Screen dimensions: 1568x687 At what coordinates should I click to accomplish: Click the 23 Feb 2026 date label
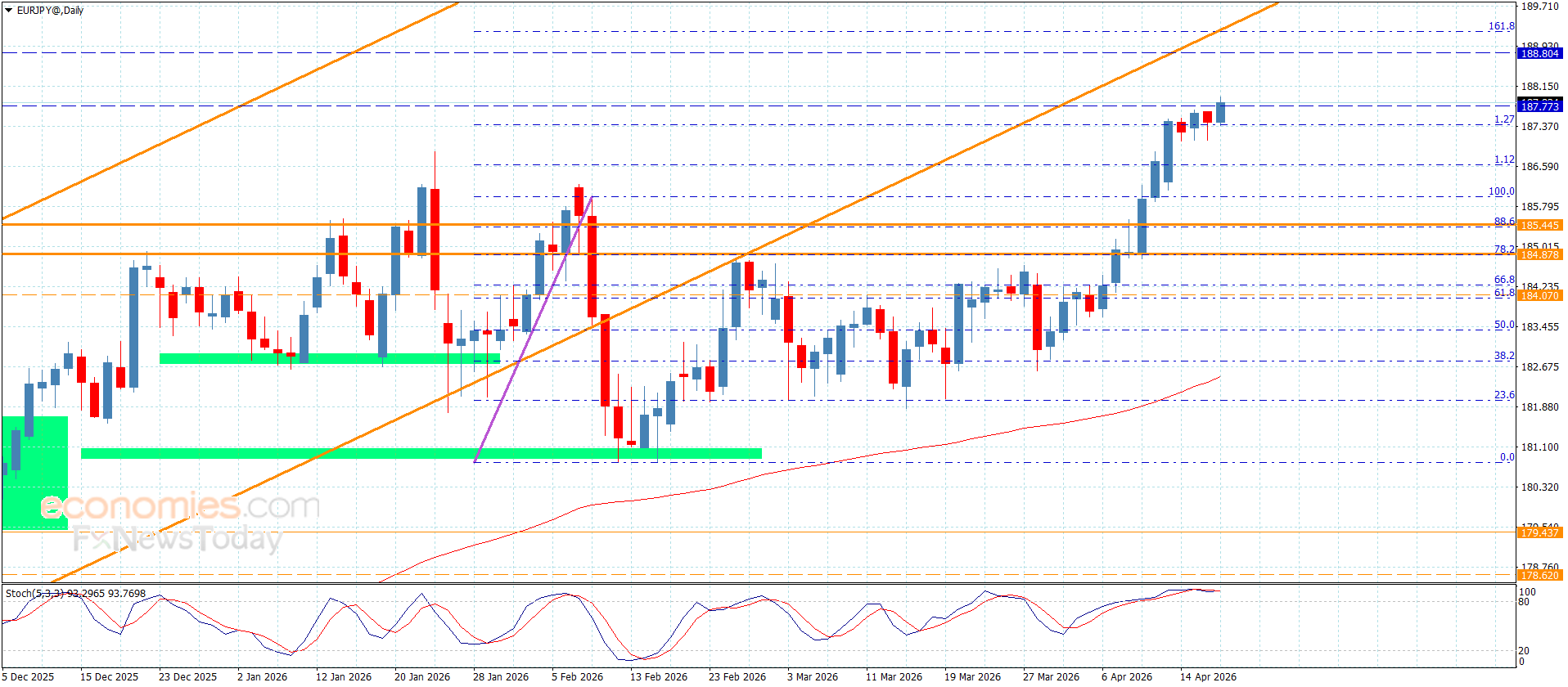point(737,677)
